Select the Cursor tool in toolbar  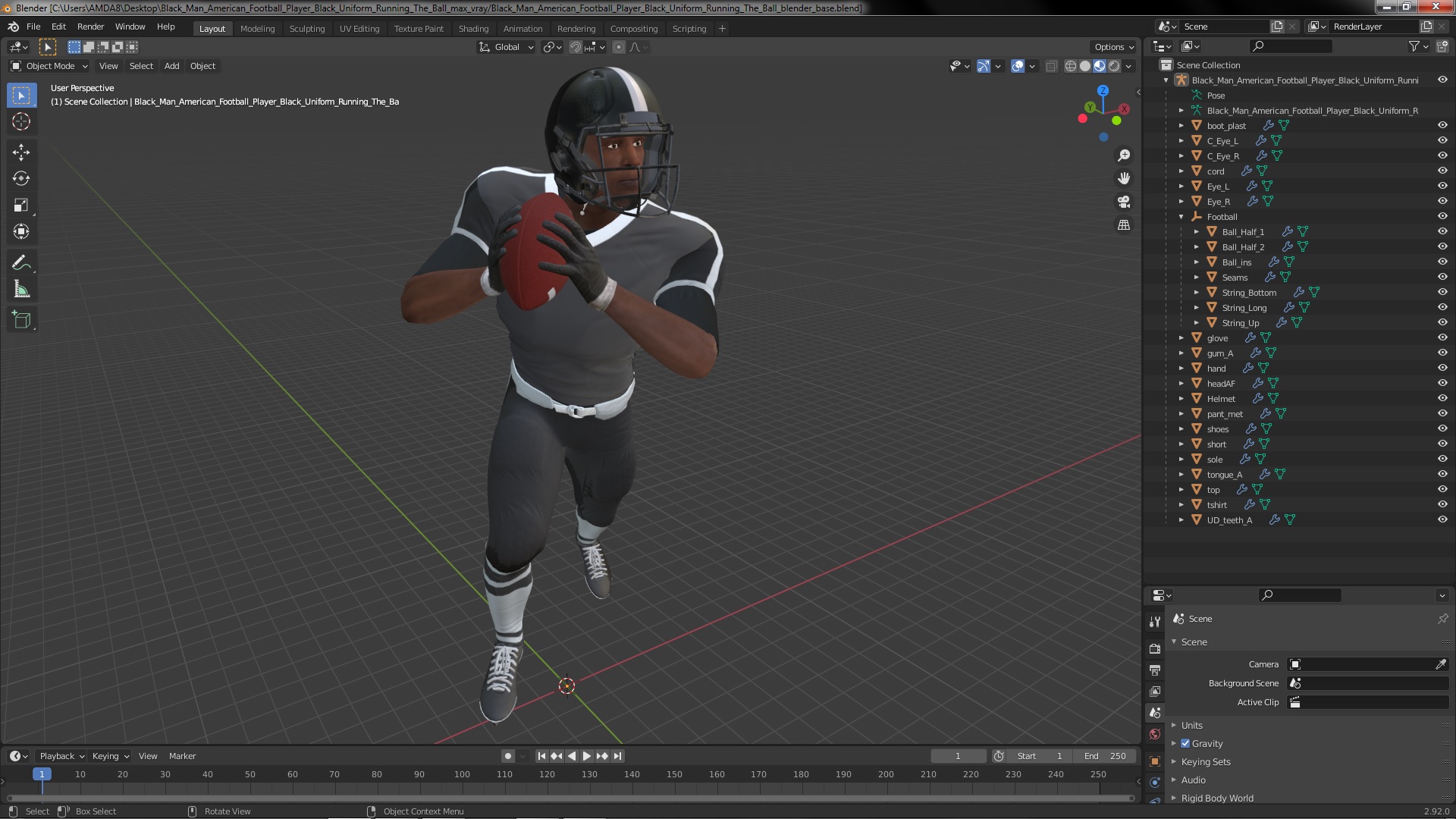[x=21, y=121]
